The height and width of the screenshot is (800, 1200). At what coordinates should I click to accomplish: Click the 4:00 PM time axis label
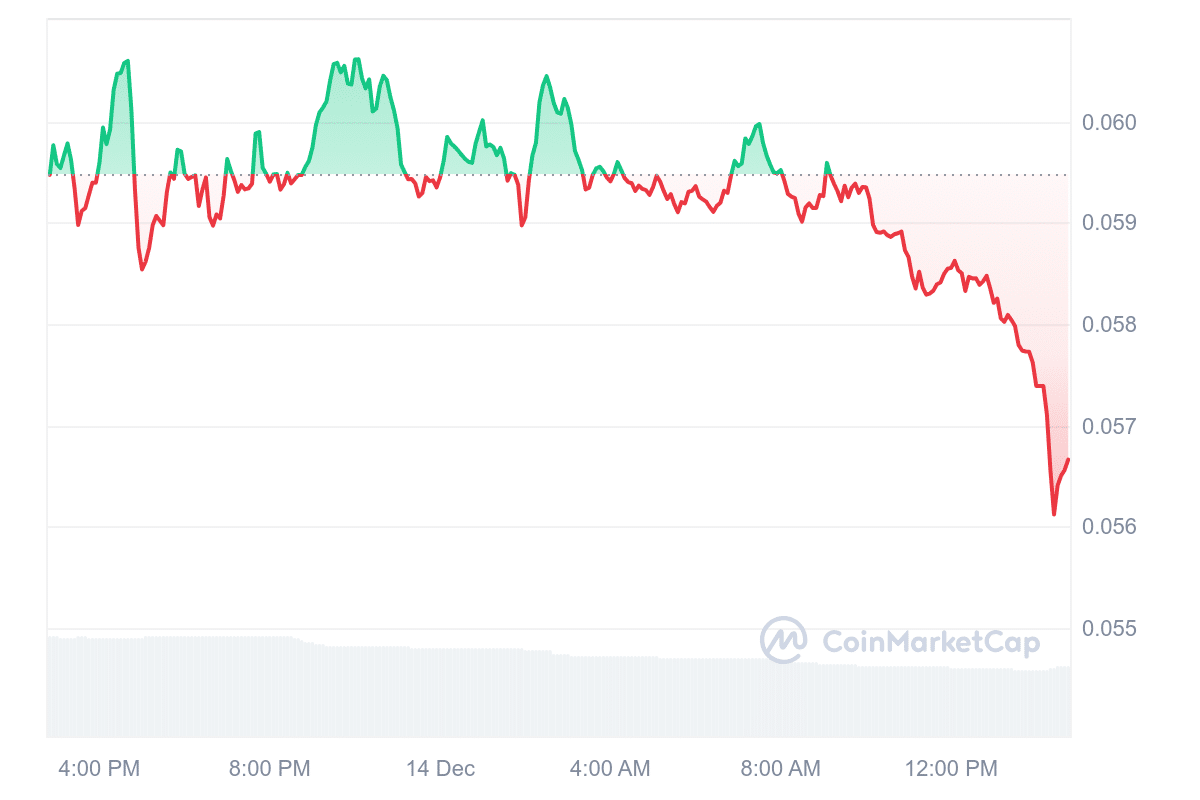pyautogui.click(x=99, y=769)
